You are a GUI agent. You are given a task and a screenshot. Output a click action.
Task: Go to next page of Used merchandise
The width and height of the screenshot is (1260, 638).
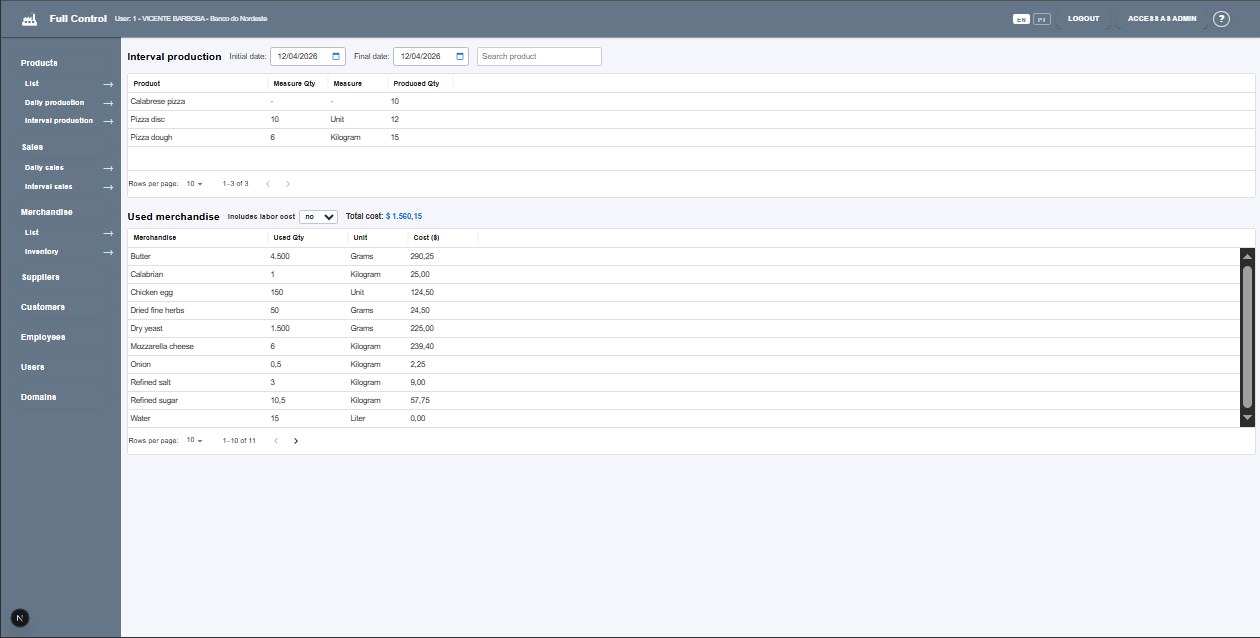point(296,441)
